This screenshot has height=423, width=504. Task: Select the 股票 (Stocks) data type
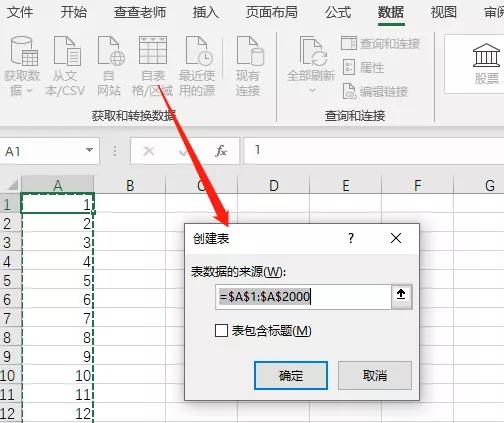click(x=487, y=64)
